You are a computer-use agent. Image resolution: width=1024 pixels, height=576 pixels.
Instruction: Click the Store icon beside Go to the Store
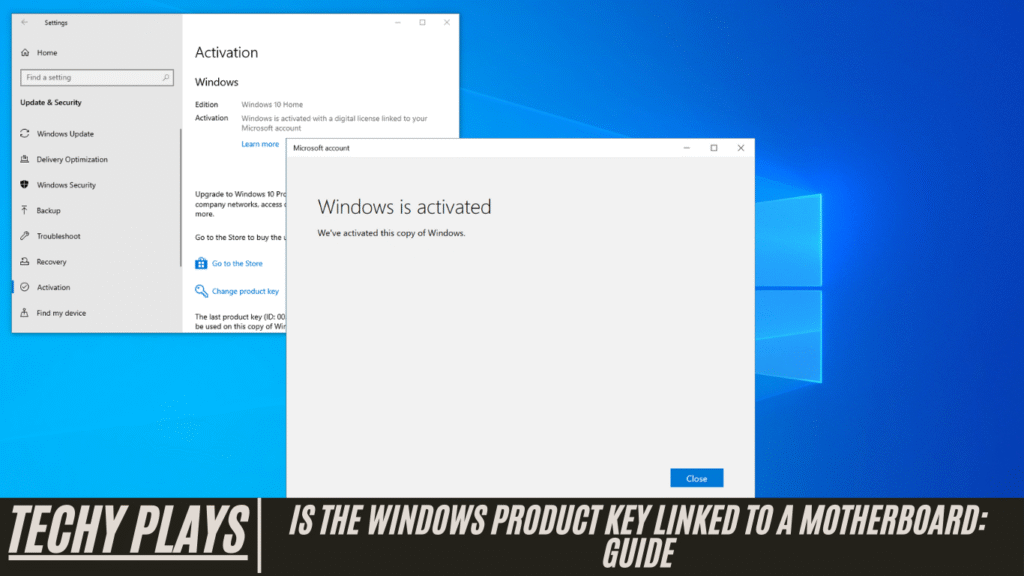point(201,263)
